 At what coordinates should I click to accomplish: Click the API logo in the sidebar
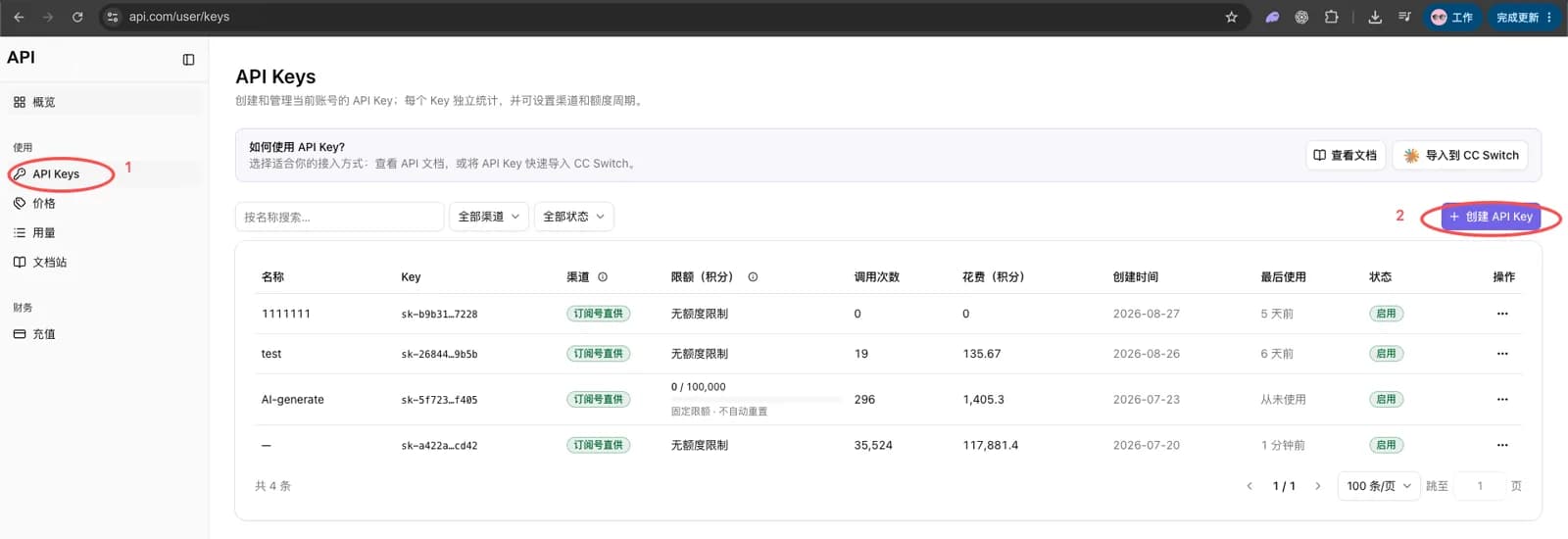pos(21,58)
